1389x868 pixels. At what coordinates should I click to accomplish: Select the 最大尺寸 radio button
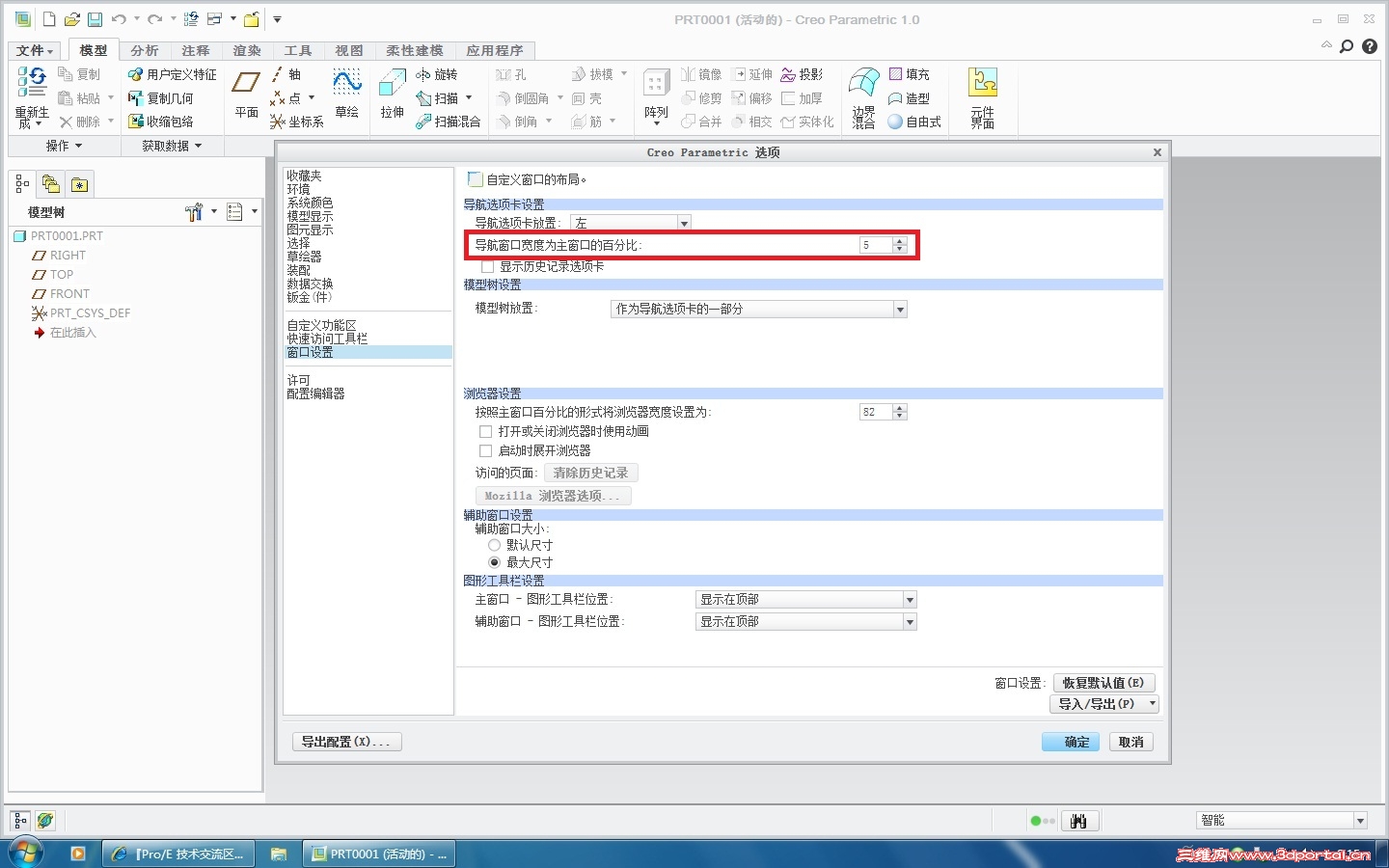(x=494, y=562)
